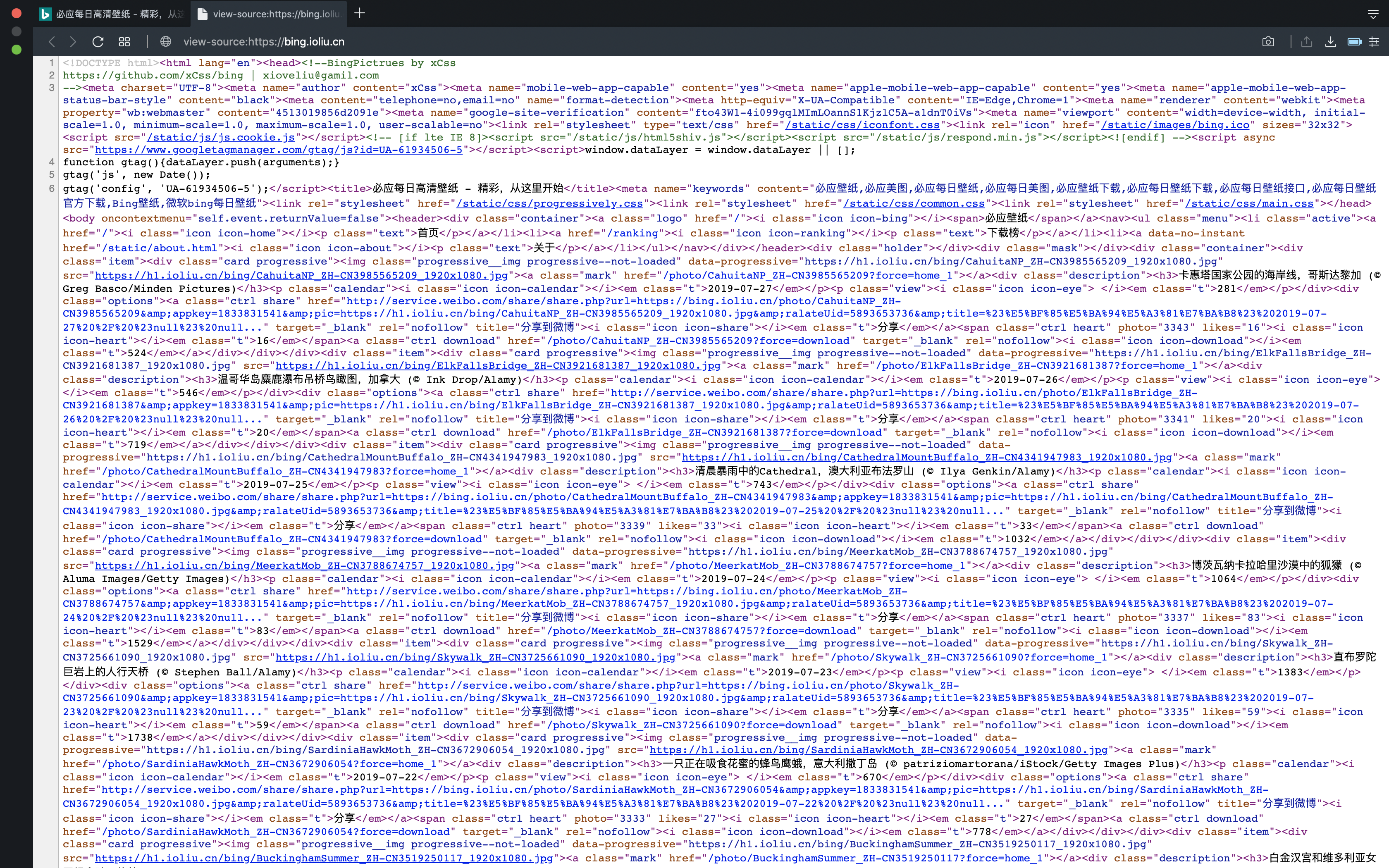The image size is (1389, 868).
Task: Click the share upload icon
Action: [1306, 41]
